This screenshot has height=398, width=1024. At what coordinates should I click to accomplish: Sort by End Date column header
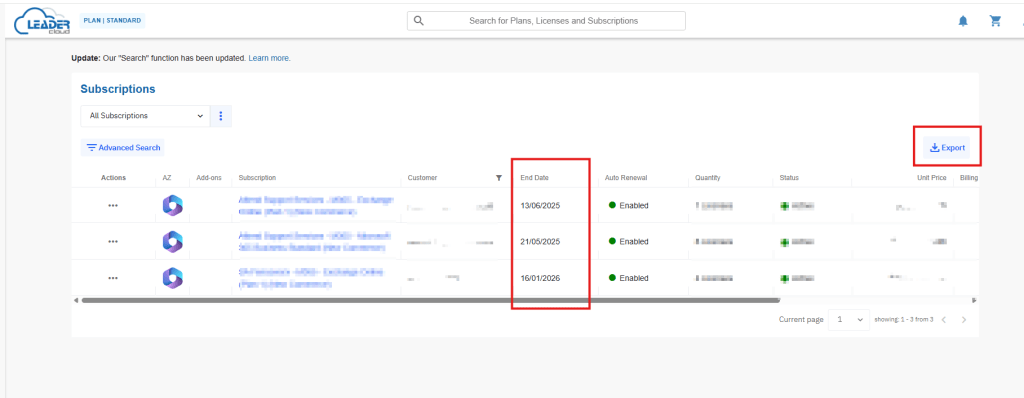[535, 178]
